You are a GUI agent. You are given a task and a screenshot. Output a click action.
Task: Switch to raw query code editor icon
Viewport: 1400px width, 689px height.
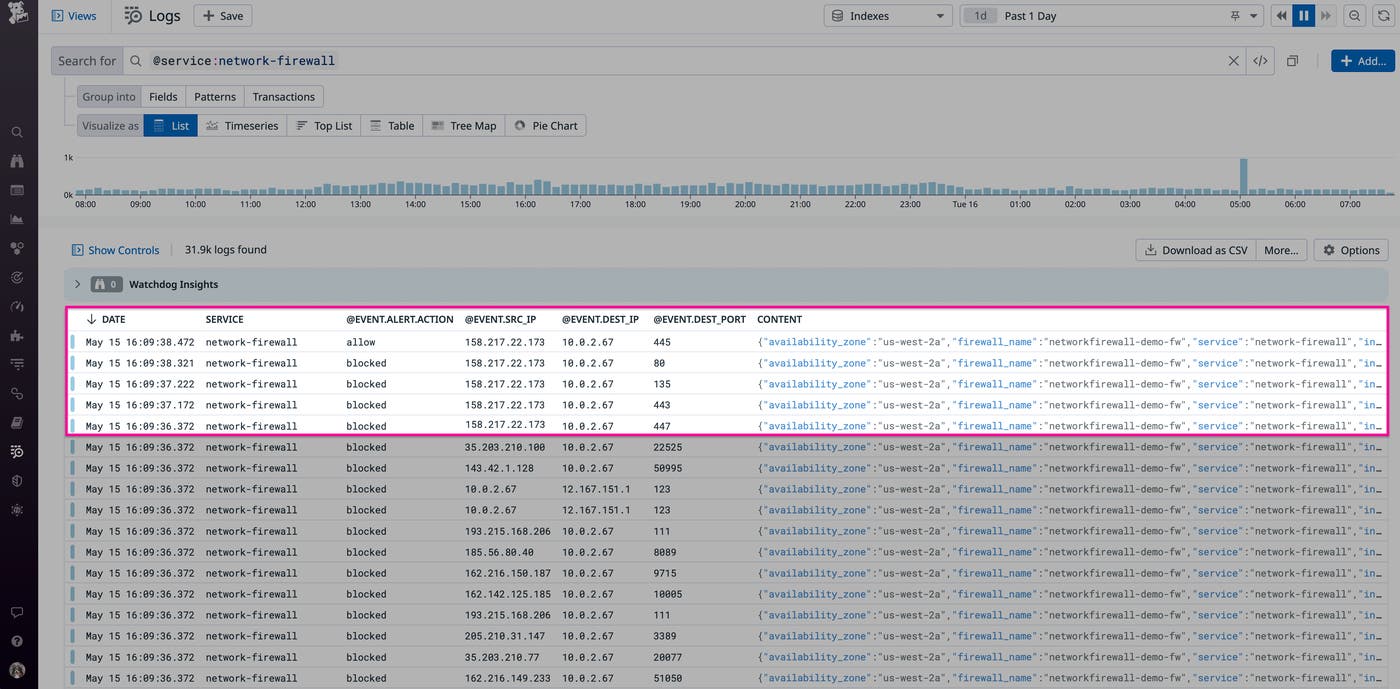1260,61
